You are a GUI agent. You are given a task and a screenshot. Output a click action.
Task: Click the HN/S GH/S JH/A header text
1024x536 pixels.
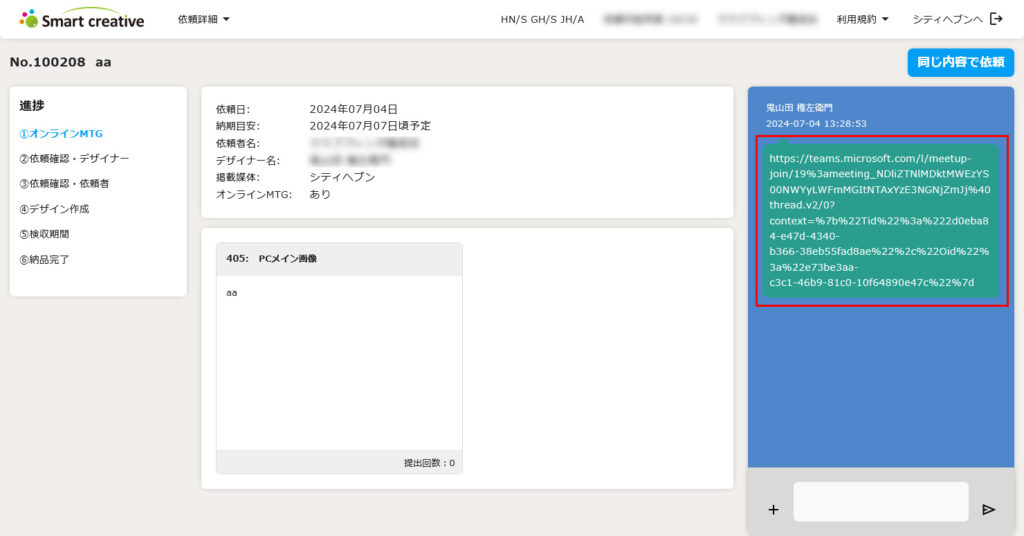(x=542, y=20)
